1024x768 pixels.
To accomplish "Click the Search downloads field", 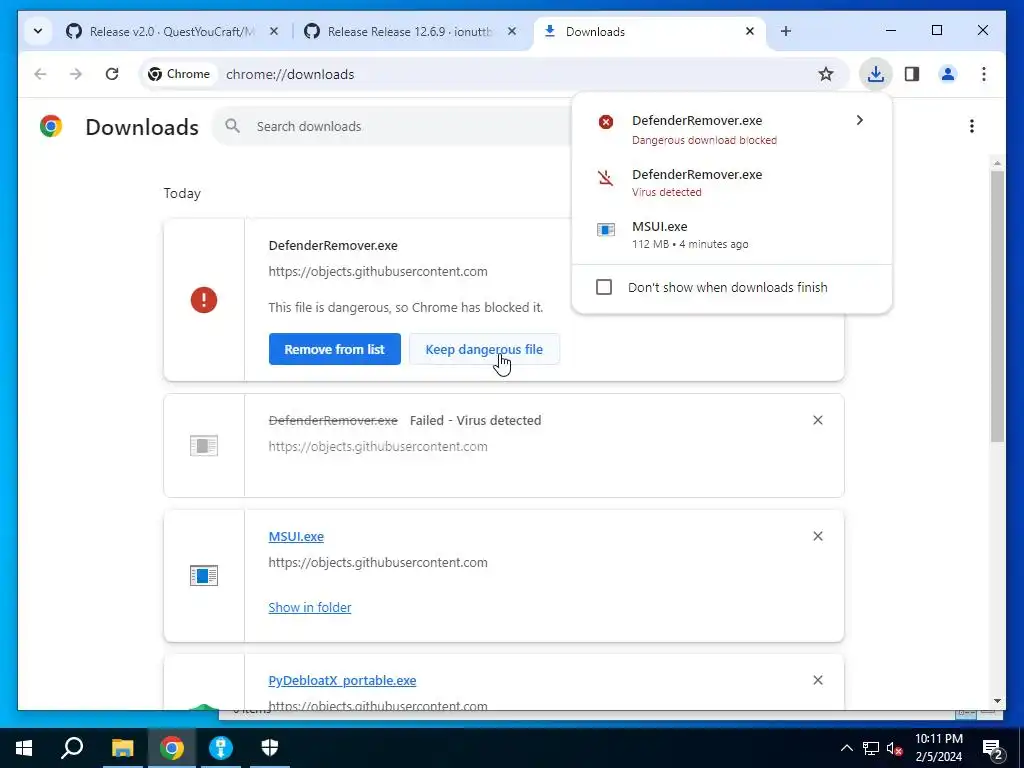I will point(392,126).
